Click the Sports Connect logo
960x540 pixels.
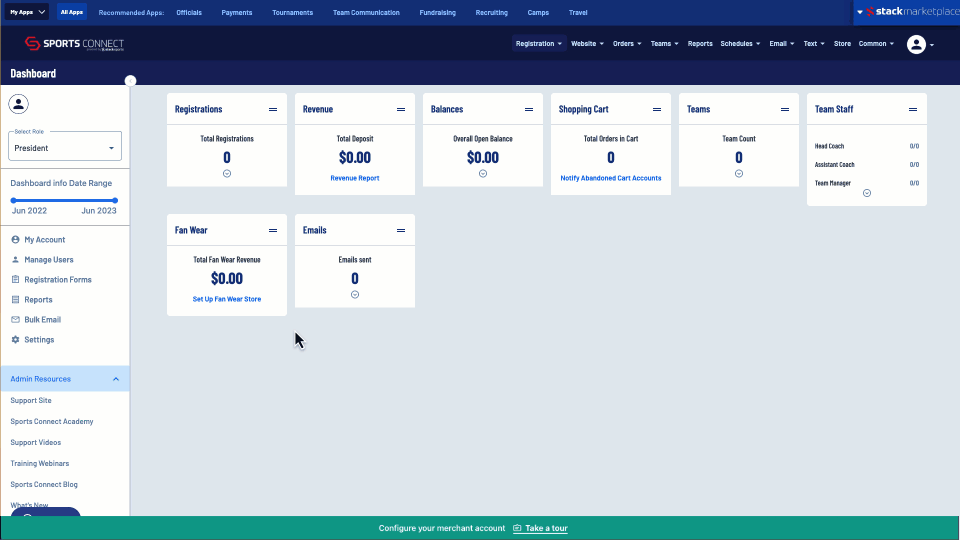(74, 44)
